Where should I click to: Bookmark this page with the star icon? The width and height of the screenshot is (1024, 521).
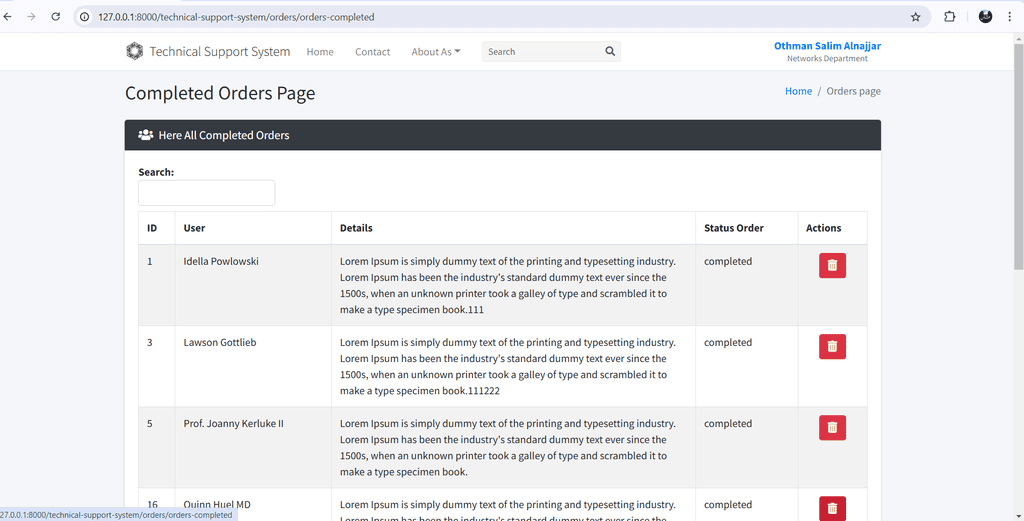(x=915, y=17)
